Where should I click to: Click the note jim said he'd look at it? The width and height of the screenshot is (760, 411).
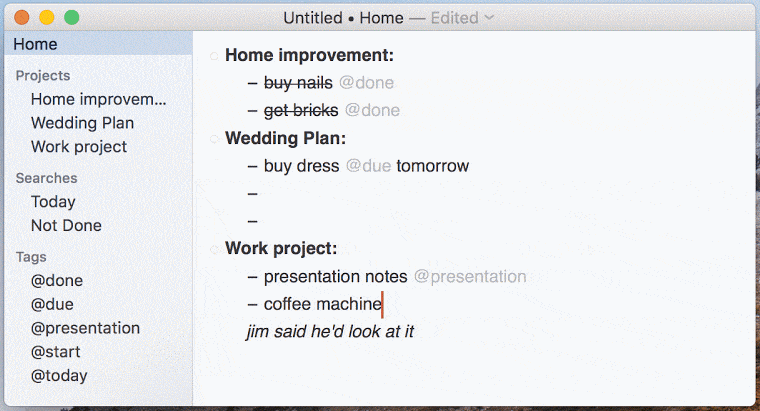330,332
